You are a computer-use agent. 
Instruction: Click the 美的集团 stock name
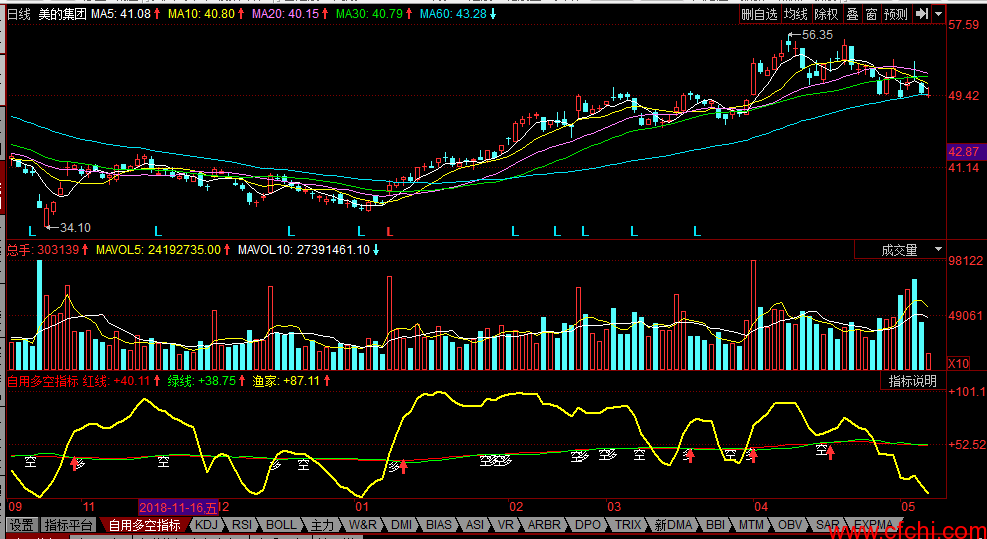(62, 14)
